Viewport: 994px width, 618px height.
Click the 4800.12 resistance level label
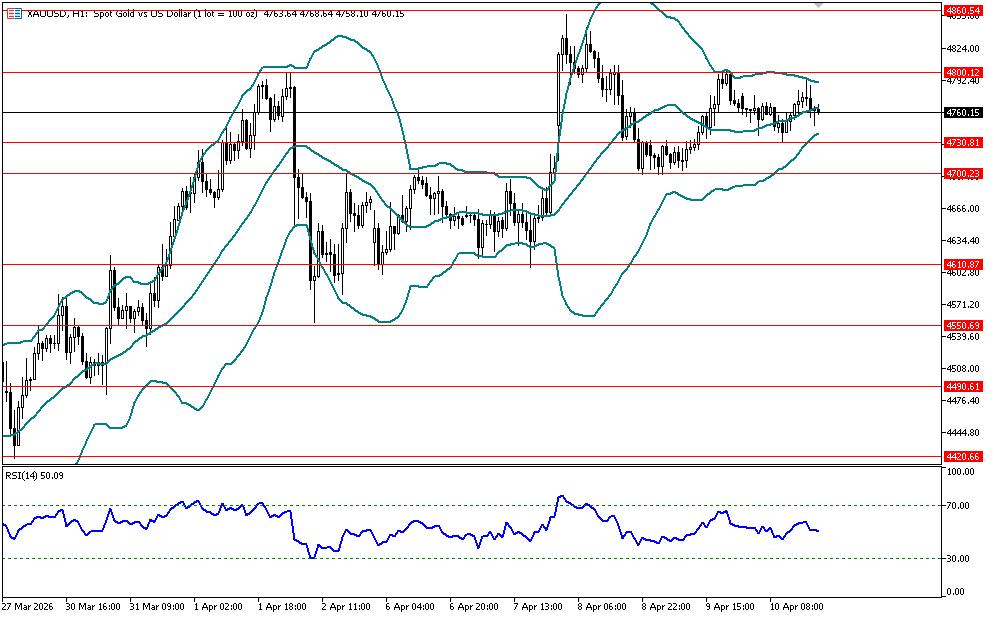pyautogui.click(x=962, y=72)
